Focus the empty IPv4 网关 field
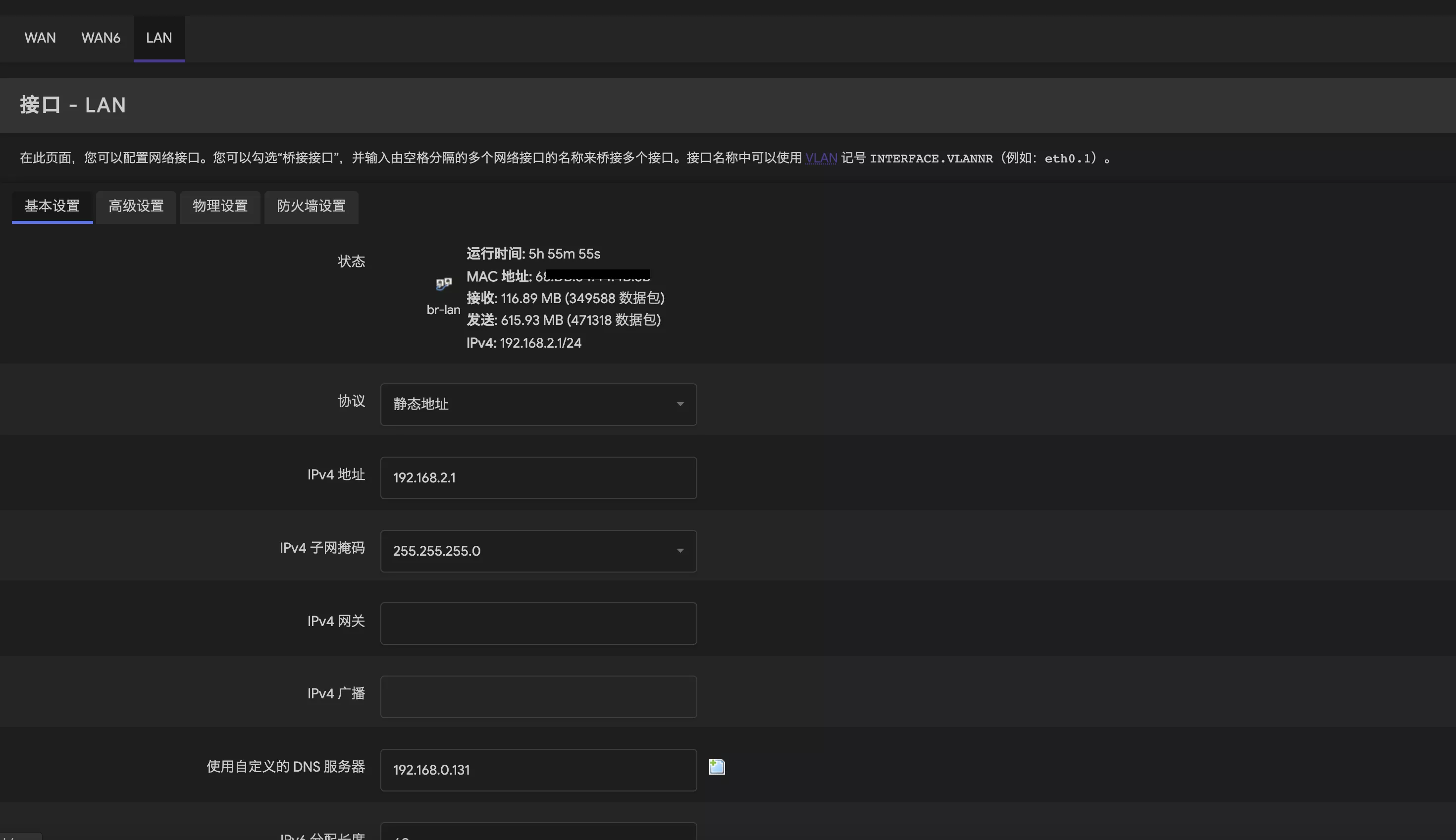 538,623
